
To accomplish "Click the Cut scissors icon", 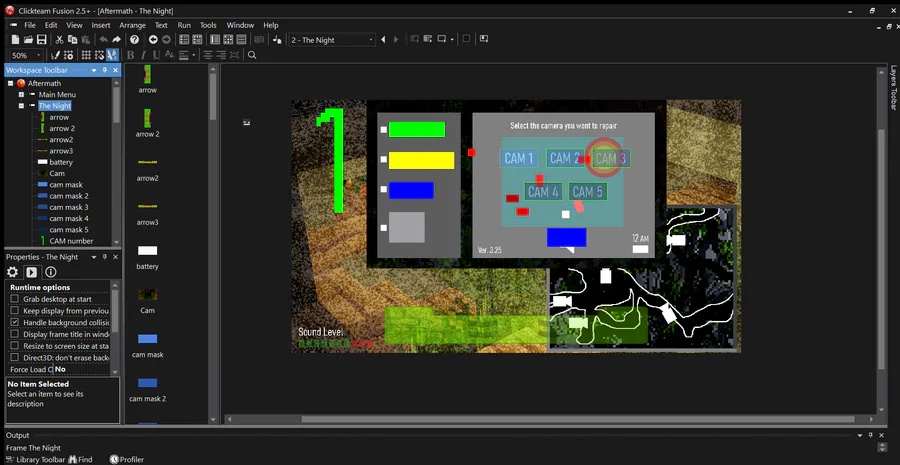I will [59, 40].
